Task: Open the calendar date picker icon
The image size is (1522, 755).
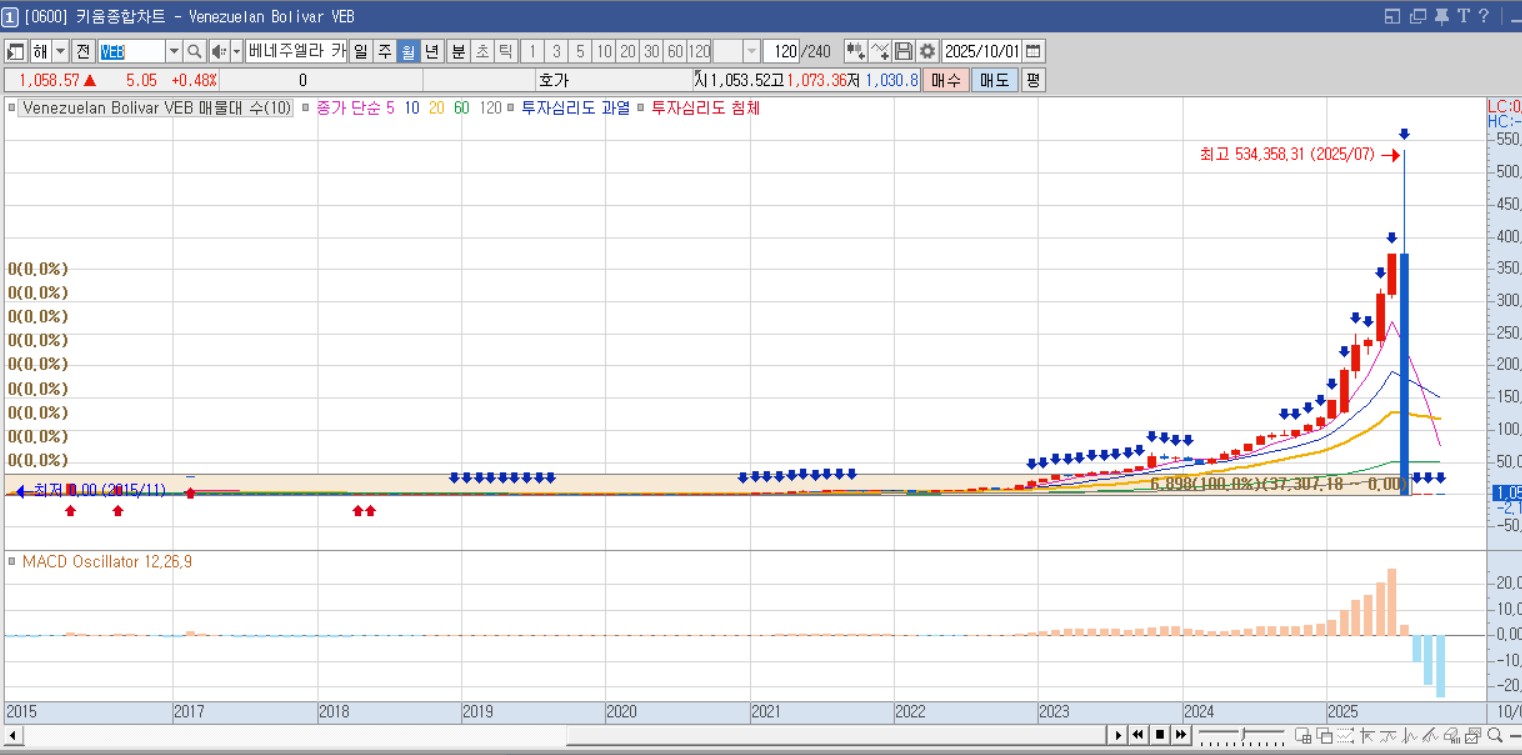Action: (1033, 51)
